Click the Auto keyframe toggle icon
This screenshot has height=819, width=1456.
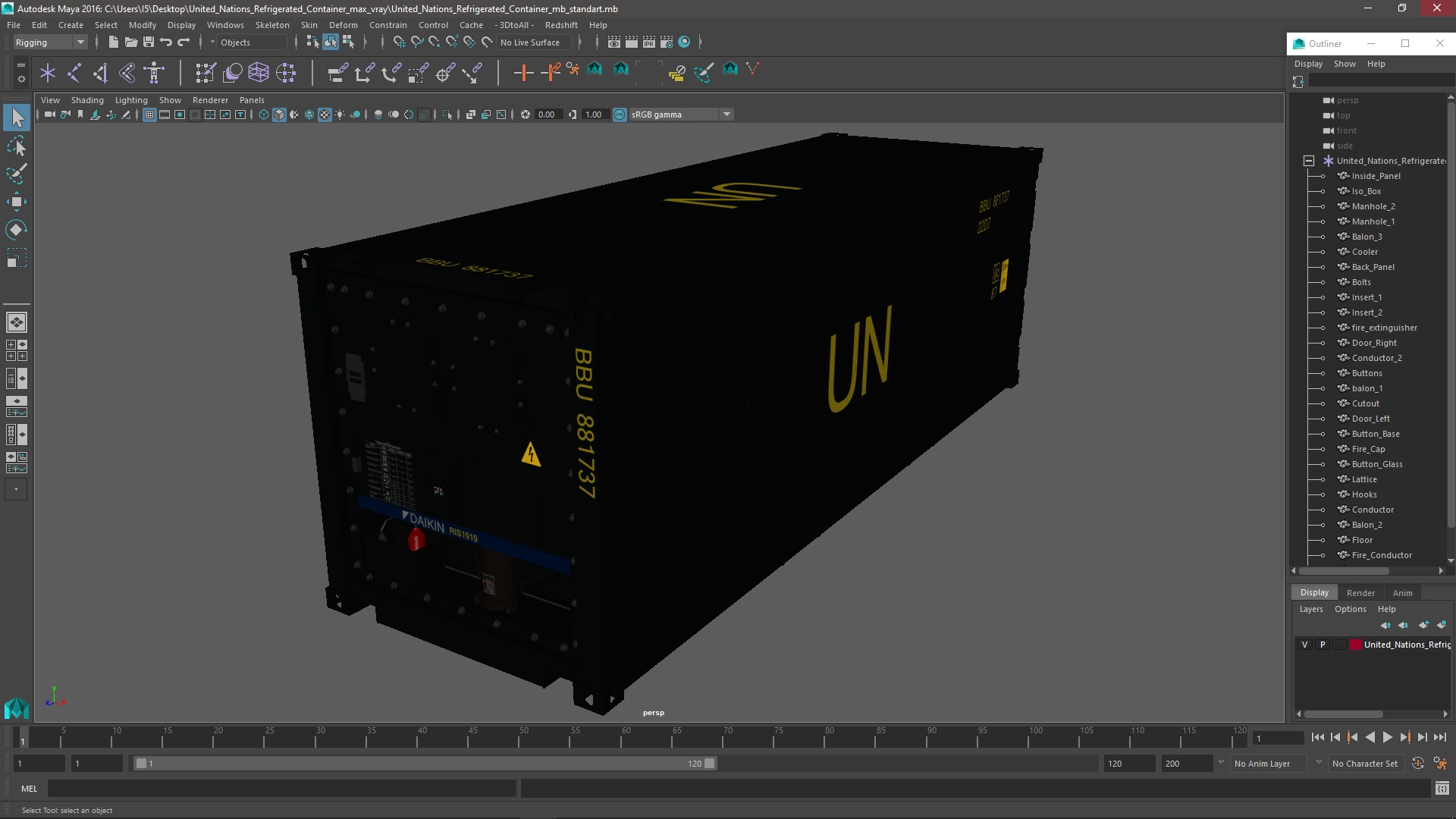(x=1417, y=764)
